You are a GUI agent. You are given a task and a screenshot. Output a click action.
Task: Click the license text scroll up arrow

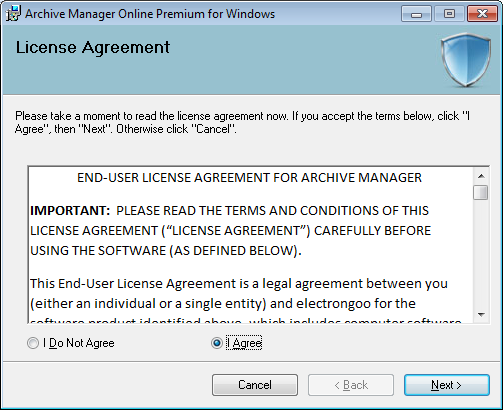point(481,176)
